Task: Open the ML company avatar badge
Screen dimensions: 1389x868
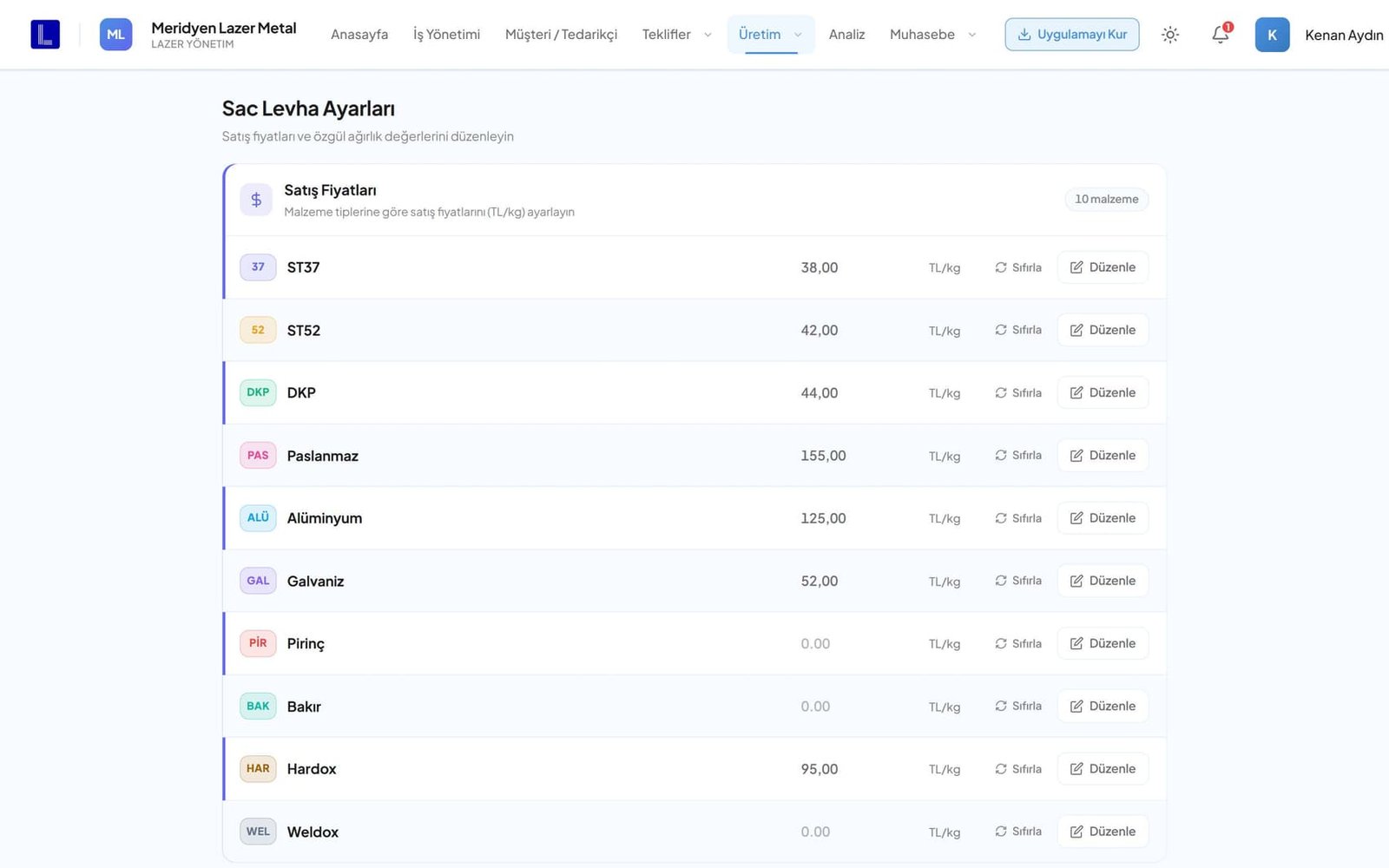Action: click(115, 35)
